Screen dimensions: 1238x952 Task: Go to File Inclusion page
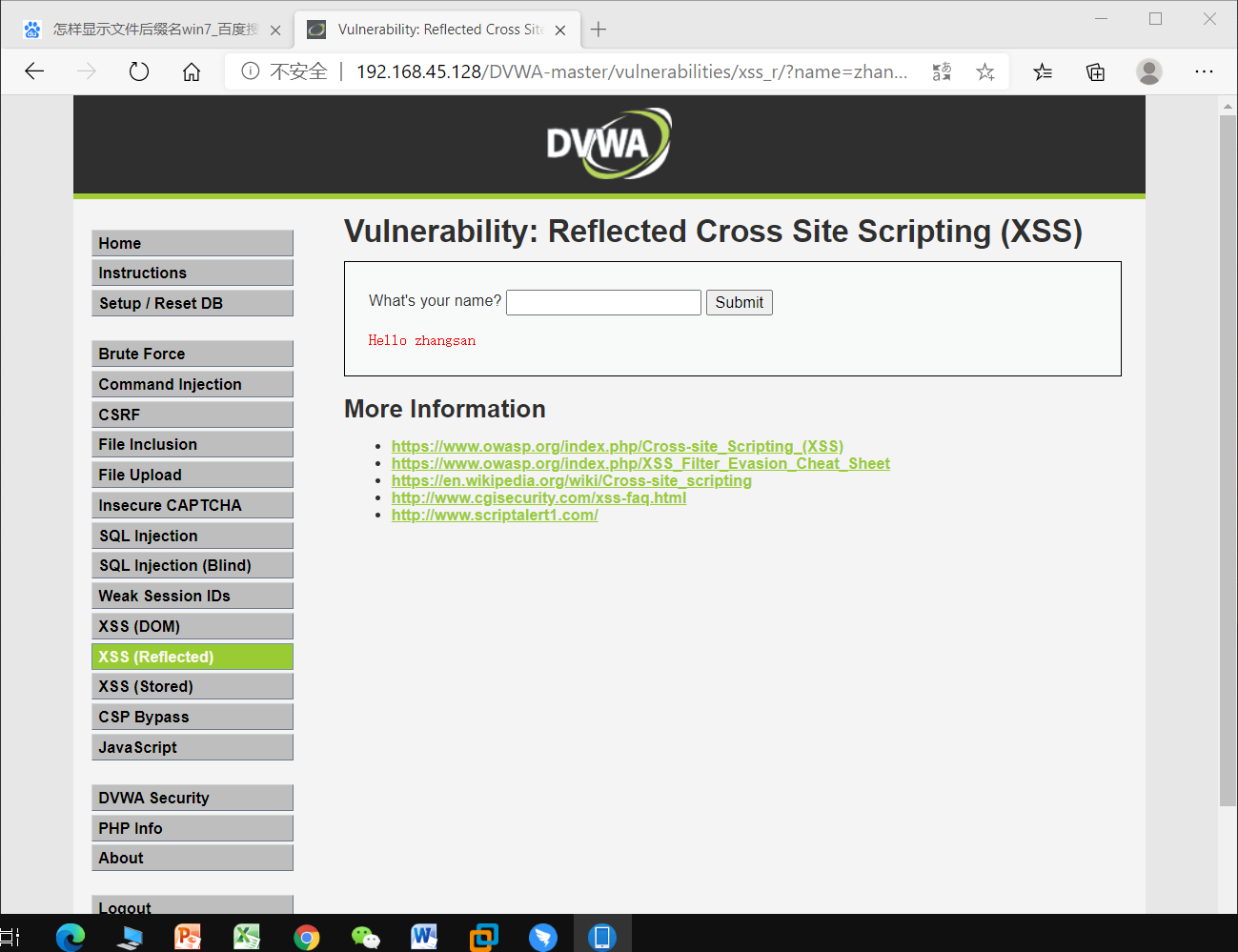[193, 444]
